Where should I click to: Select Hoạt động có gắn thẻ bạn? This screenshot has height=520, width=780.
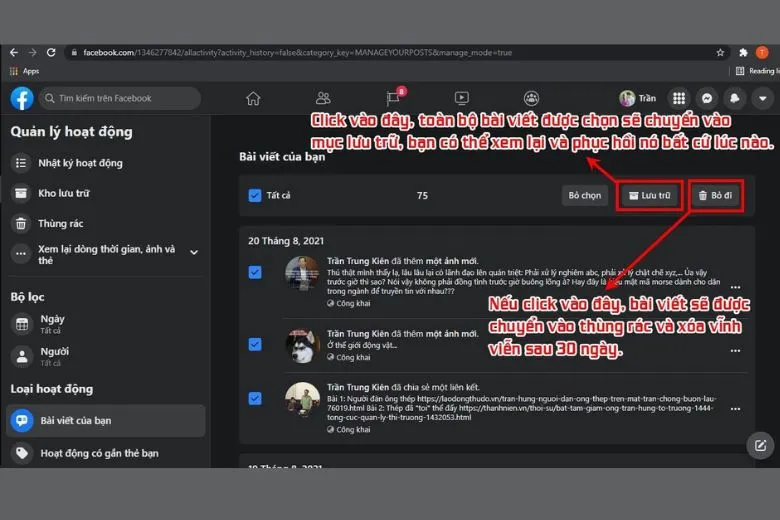[106, 453]
